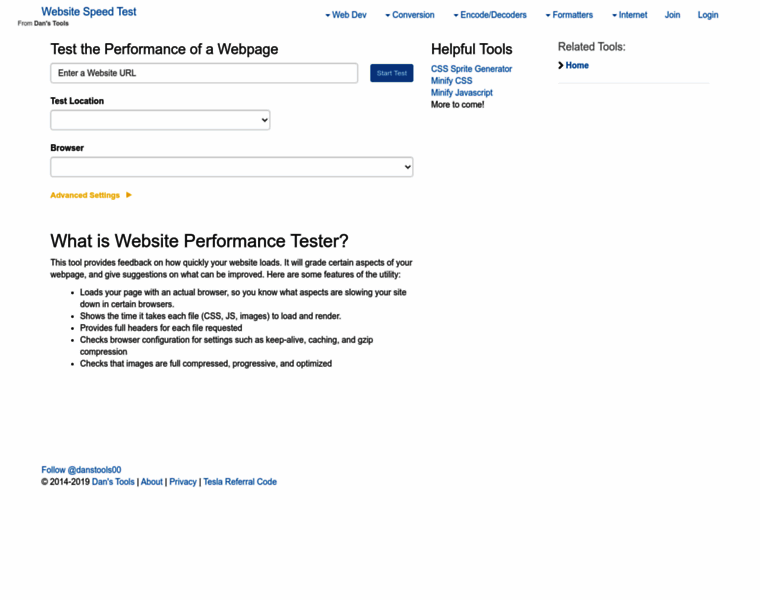Open the Minify Javascript link
This screenshot has width=760, height=600.
tap(461, 93)
